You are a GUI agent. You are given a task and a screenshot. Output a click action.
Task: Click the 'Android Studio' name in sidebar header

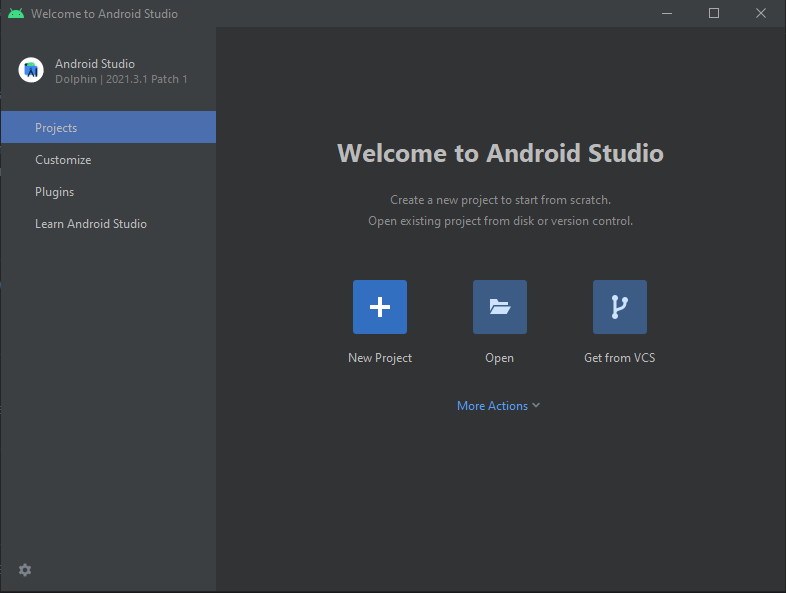[x=95, y=64]
